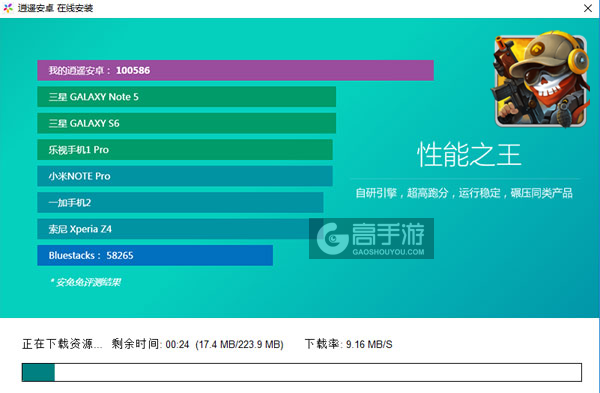This screenshot has width=600, height=393.
Task: Select the 小米NOTE Pro bar
Action: tap(185, 176)
